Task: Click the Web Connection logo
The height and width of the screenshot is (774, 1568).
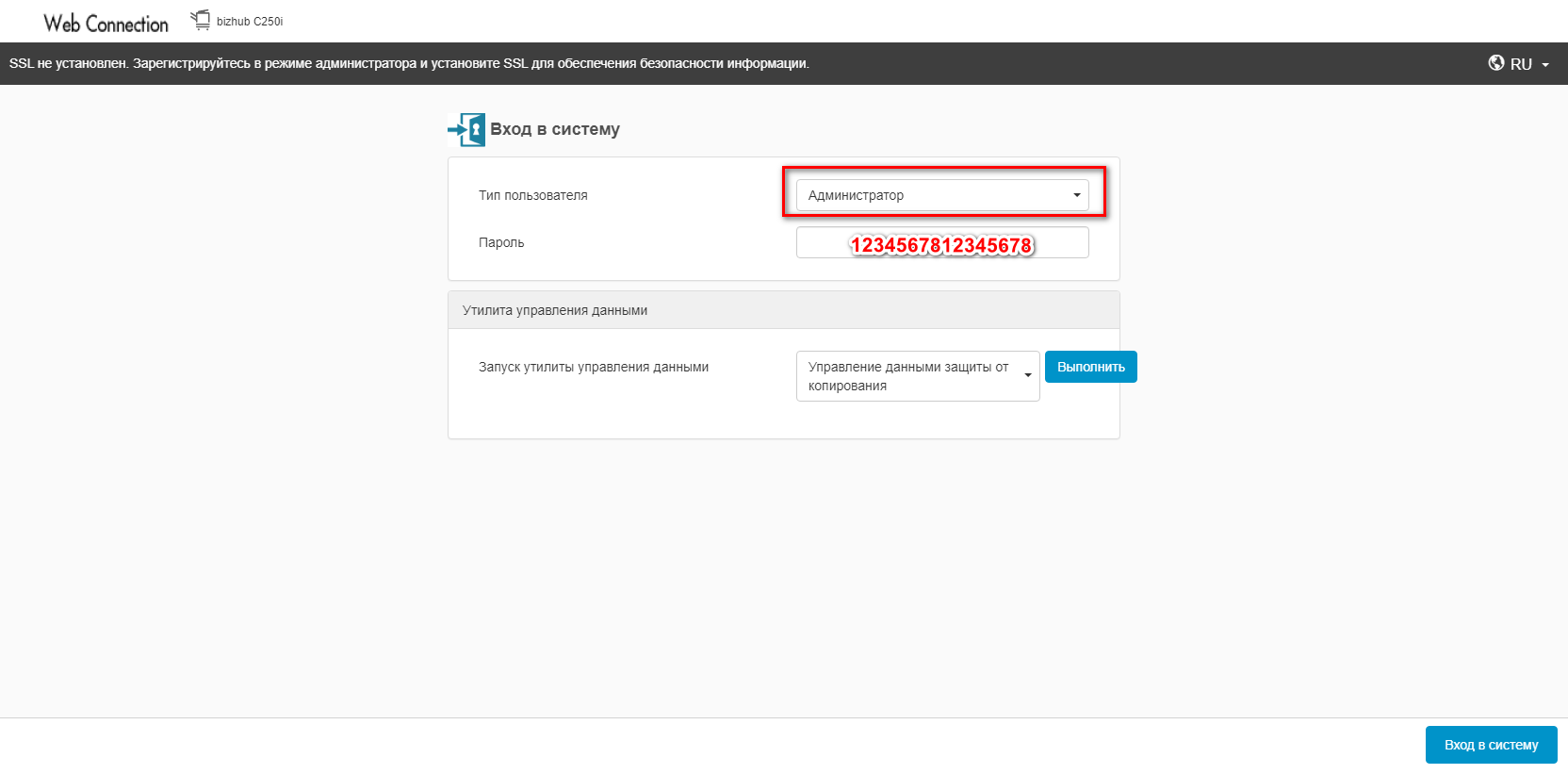Action: [x=106, y=24]
